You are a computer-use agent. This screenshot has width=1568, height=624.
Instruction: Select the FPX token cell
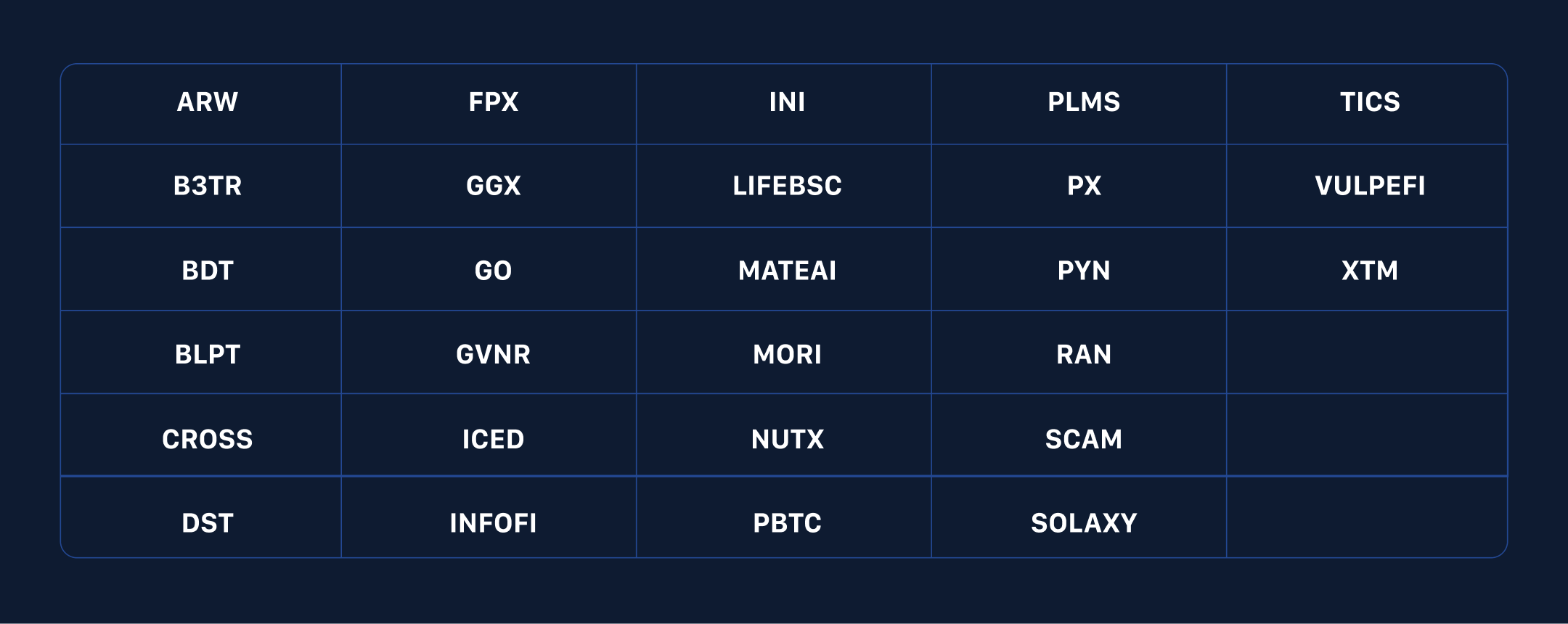click(494, 102)
